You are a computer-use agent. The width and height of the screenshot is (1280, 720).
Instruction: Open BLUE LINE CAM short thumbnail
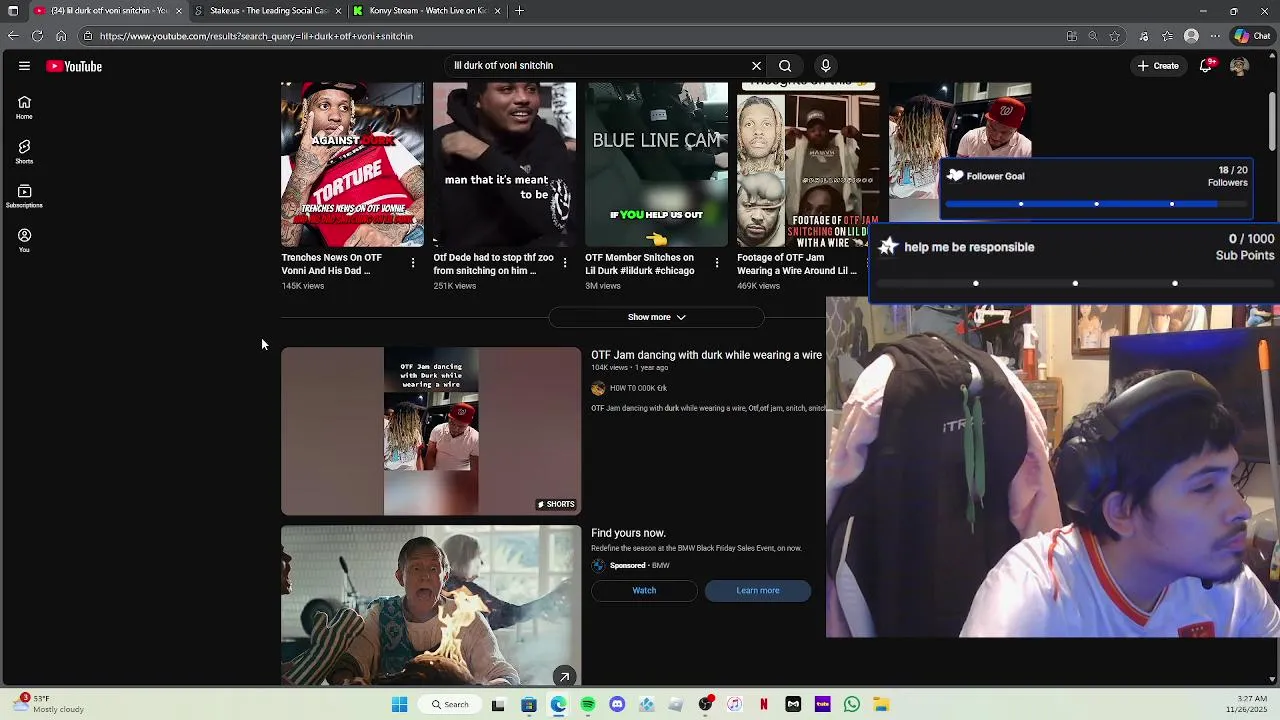[656, 165]
